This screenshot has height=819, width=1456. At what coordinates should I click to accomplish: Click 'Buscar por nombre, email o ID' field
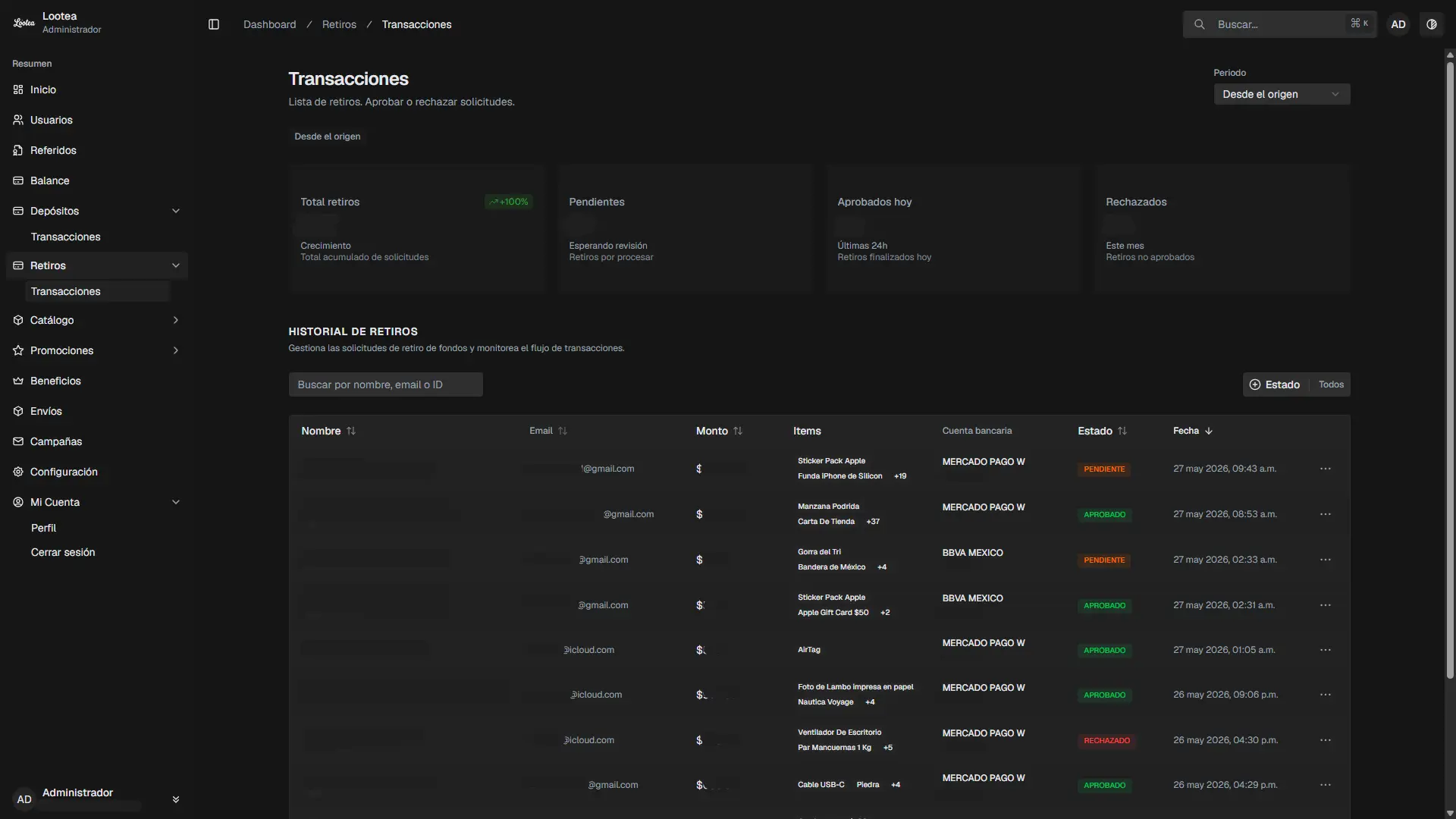coord(385,384)
